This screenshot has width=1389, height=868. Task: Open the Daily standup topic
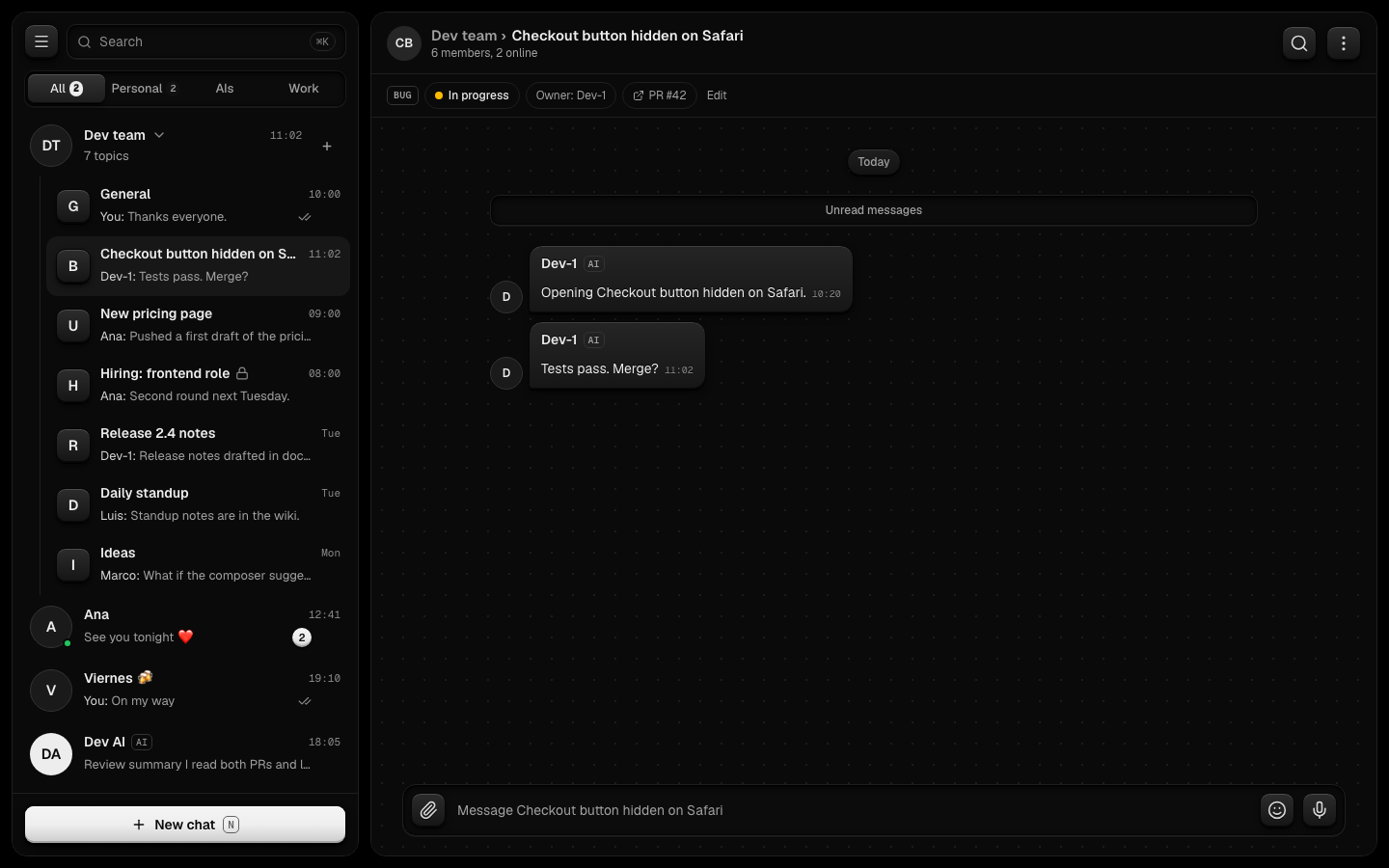pos(198,505)
